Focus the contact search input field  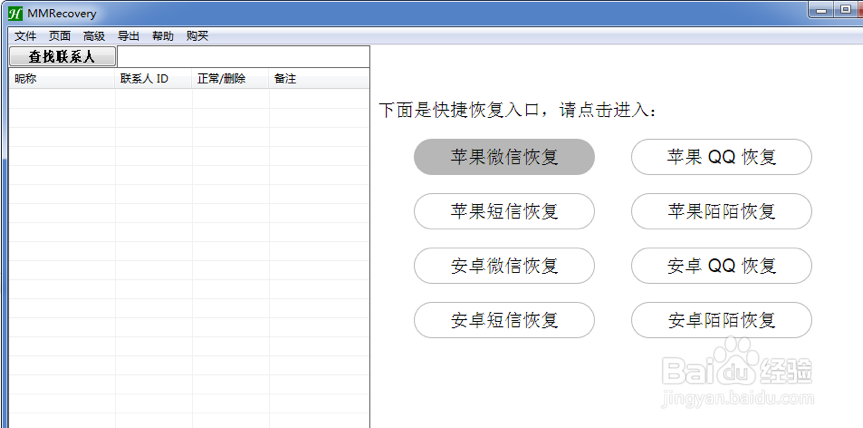tap(243, 56)
